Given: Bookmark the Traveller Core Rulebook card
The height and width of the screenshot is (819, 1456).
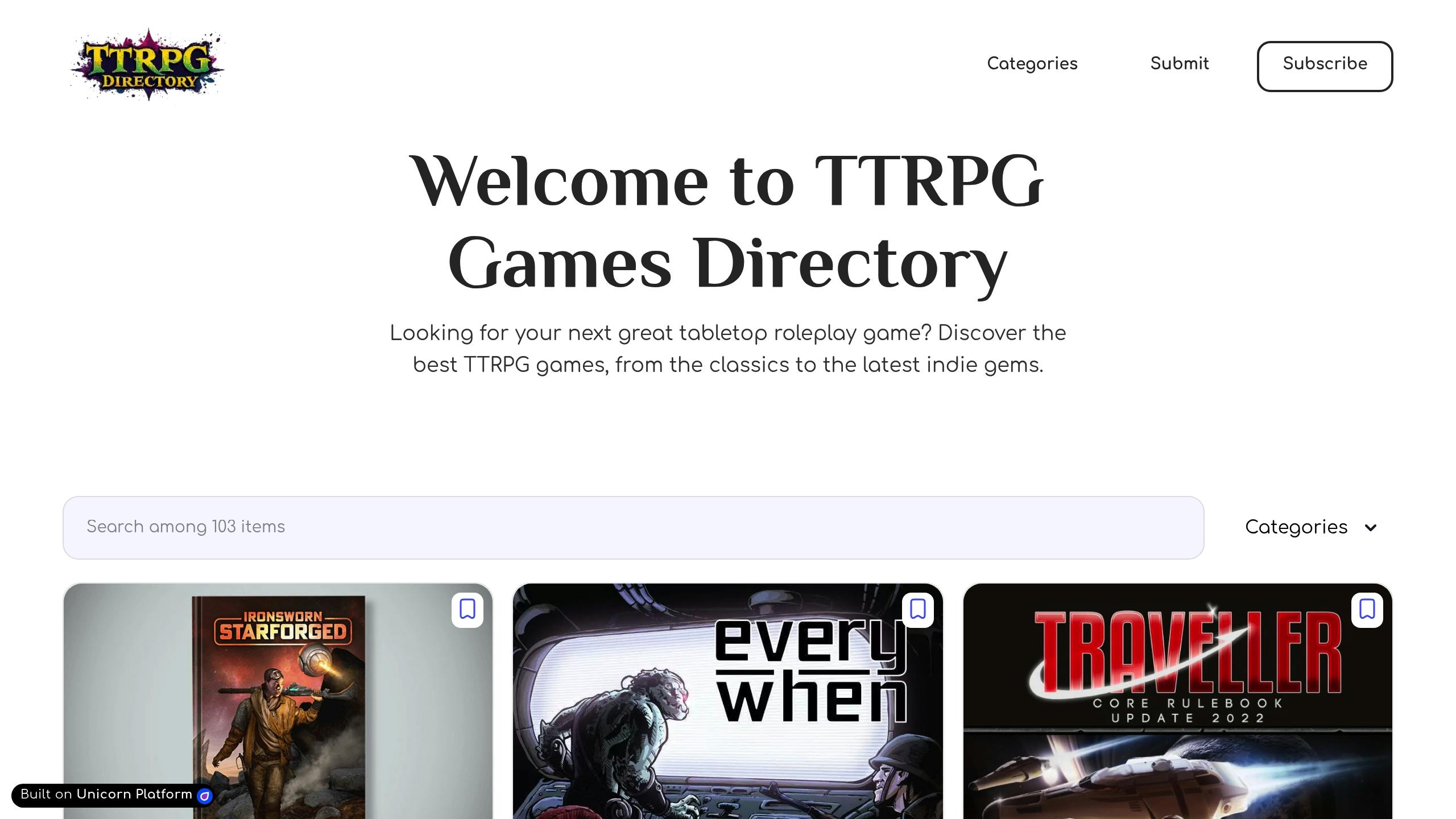Looking at the screenshot, I should 1367,610.
